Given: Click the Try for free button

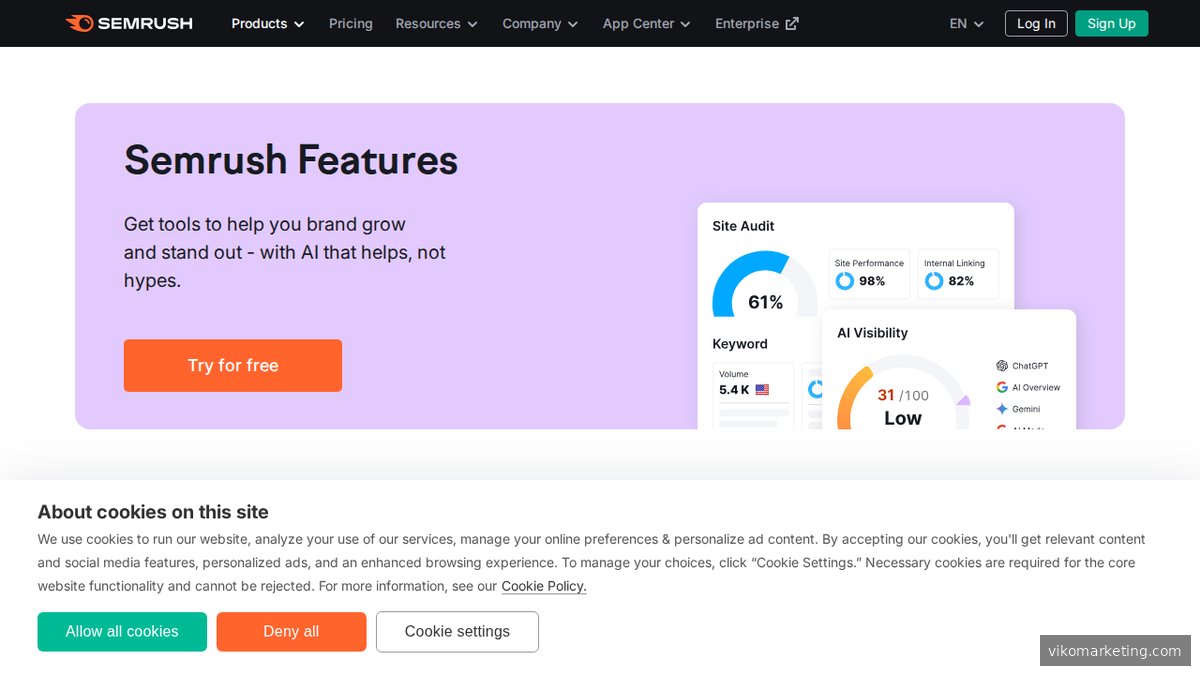Looking at the screenshot, I should (x=232, y=365).
